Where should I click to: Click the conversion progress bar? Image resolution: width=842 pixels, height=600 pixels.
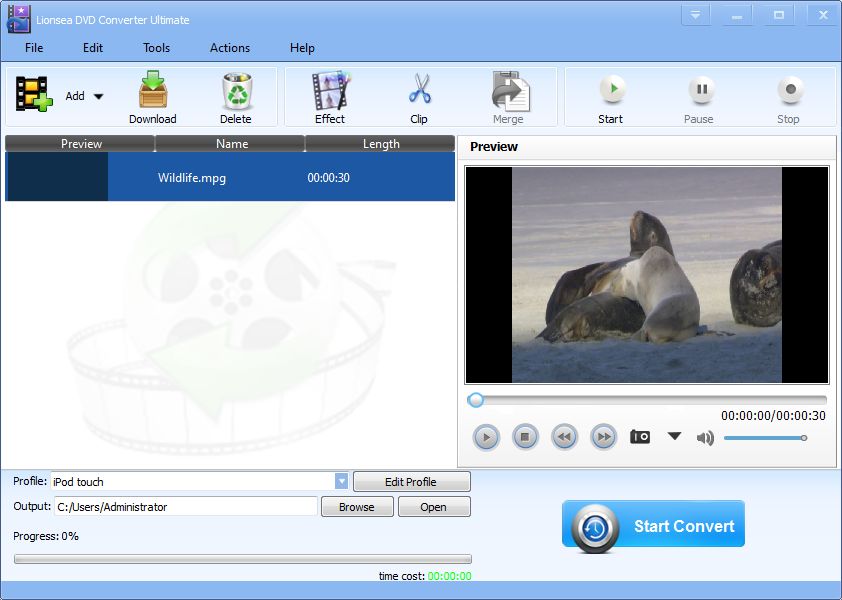pyautogui.click(x=243, y=559)
